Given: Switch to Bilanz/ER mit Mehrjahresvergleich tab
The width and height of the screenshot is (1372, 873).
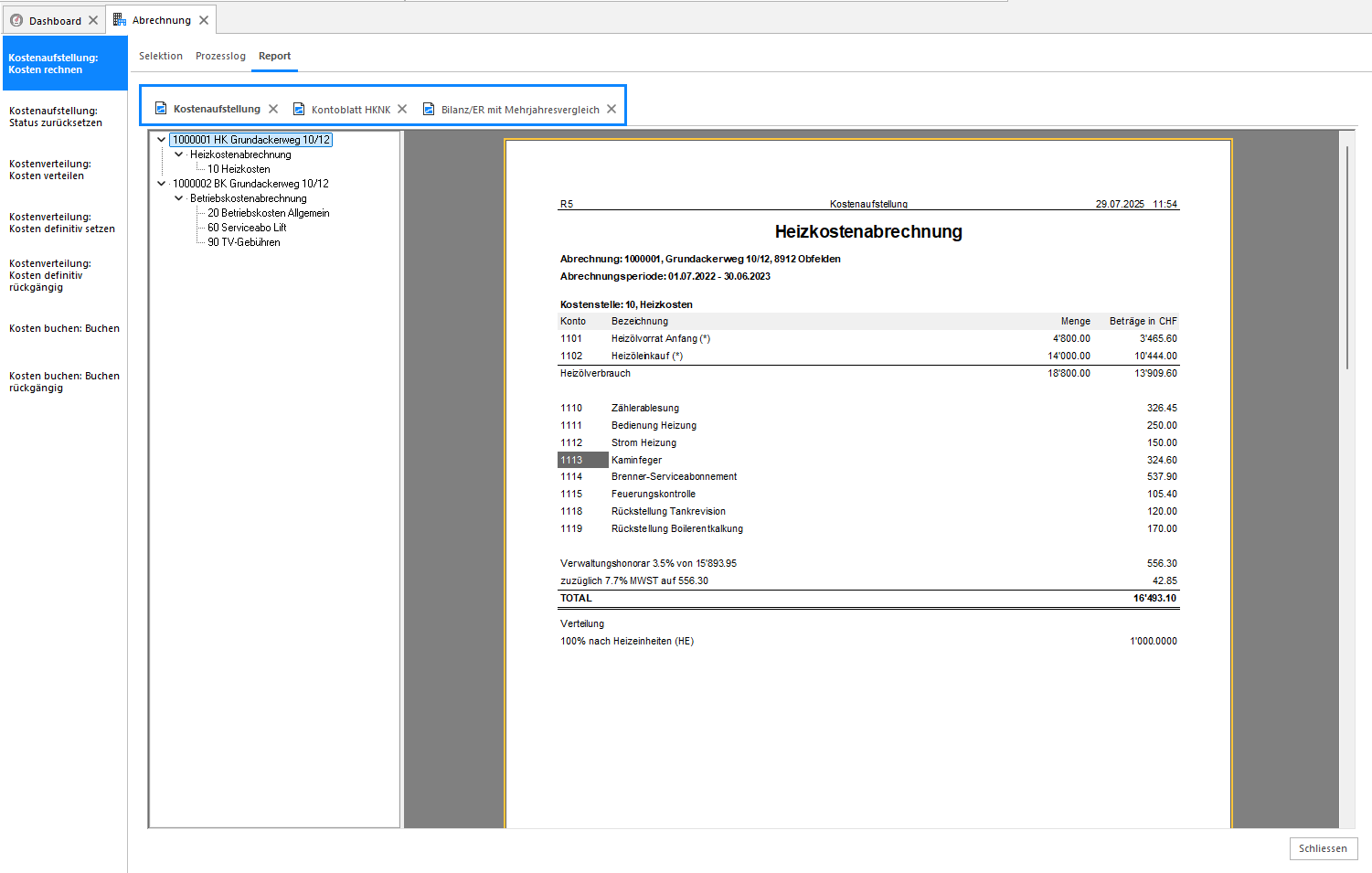Looking at the screenshot, I should [x=520, y=110].
